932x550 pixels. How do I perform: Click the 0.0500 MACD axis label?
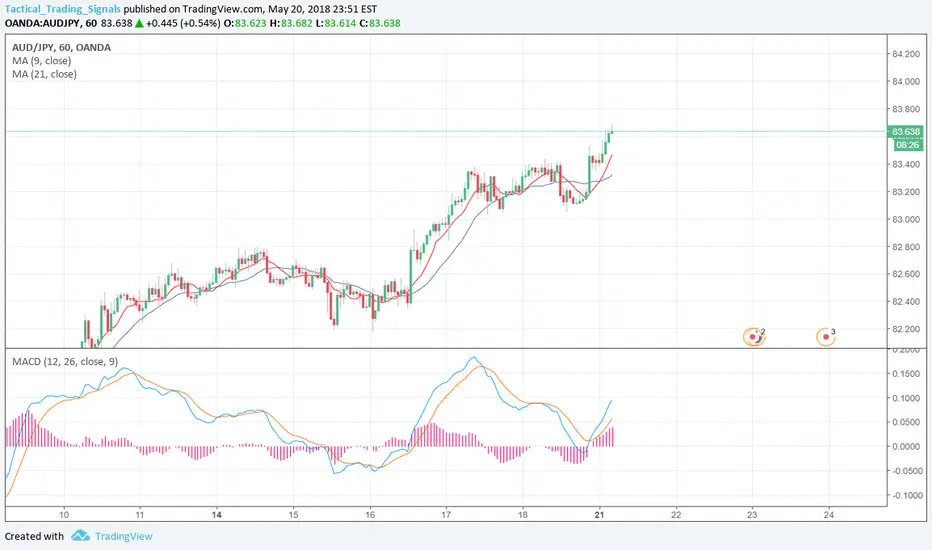coord(908,422)
